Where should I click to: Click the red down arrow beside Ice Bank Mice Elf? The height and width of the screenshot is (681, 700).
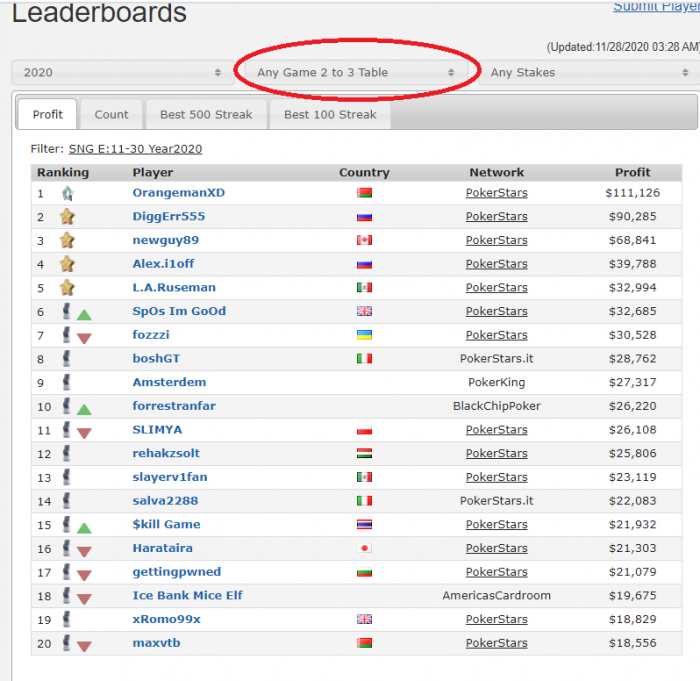pyautogui.click(x=84, y=599)
